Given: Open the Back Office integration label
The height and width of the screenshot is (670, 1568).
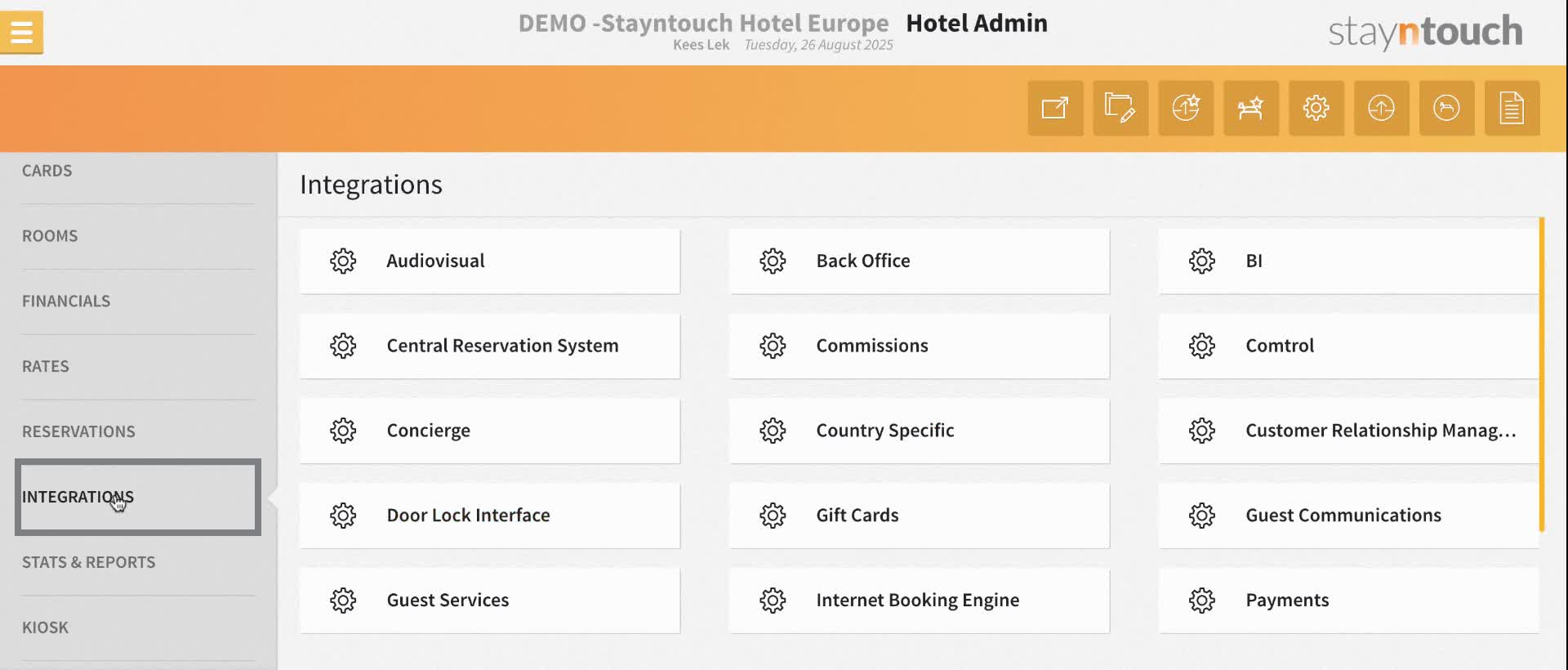Looking at the screenshot, I should coord(863,261).
